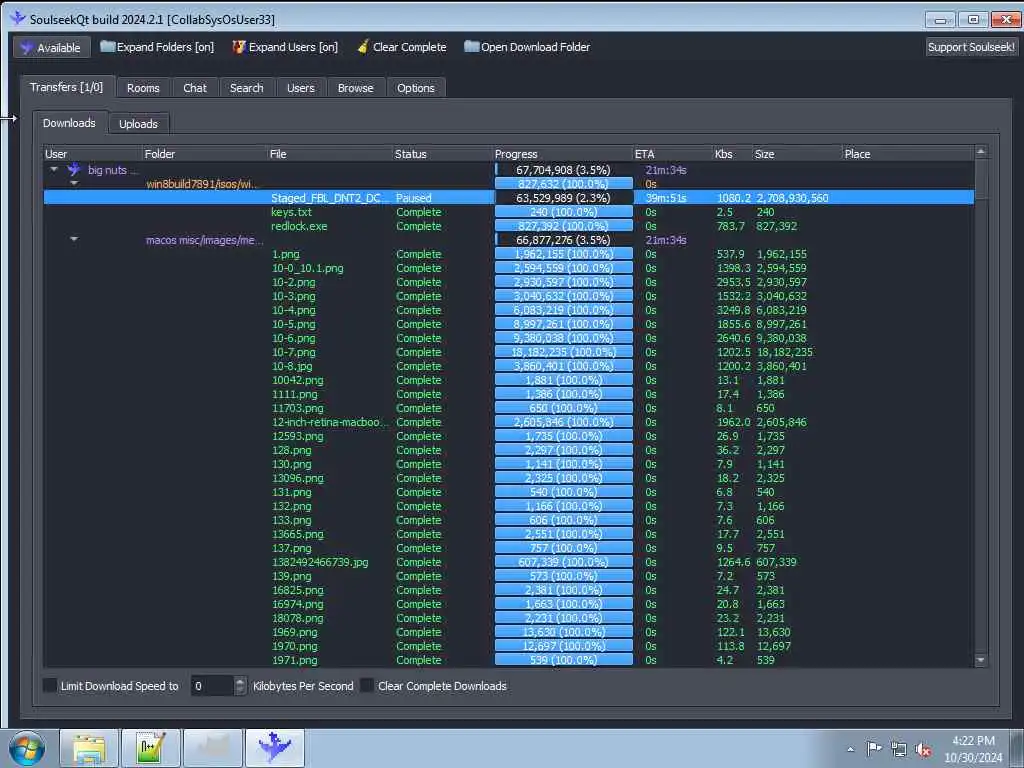Click the taskbar clock 4:22 PM
The height and width of the screenshot is (768, 1024).
973,741
